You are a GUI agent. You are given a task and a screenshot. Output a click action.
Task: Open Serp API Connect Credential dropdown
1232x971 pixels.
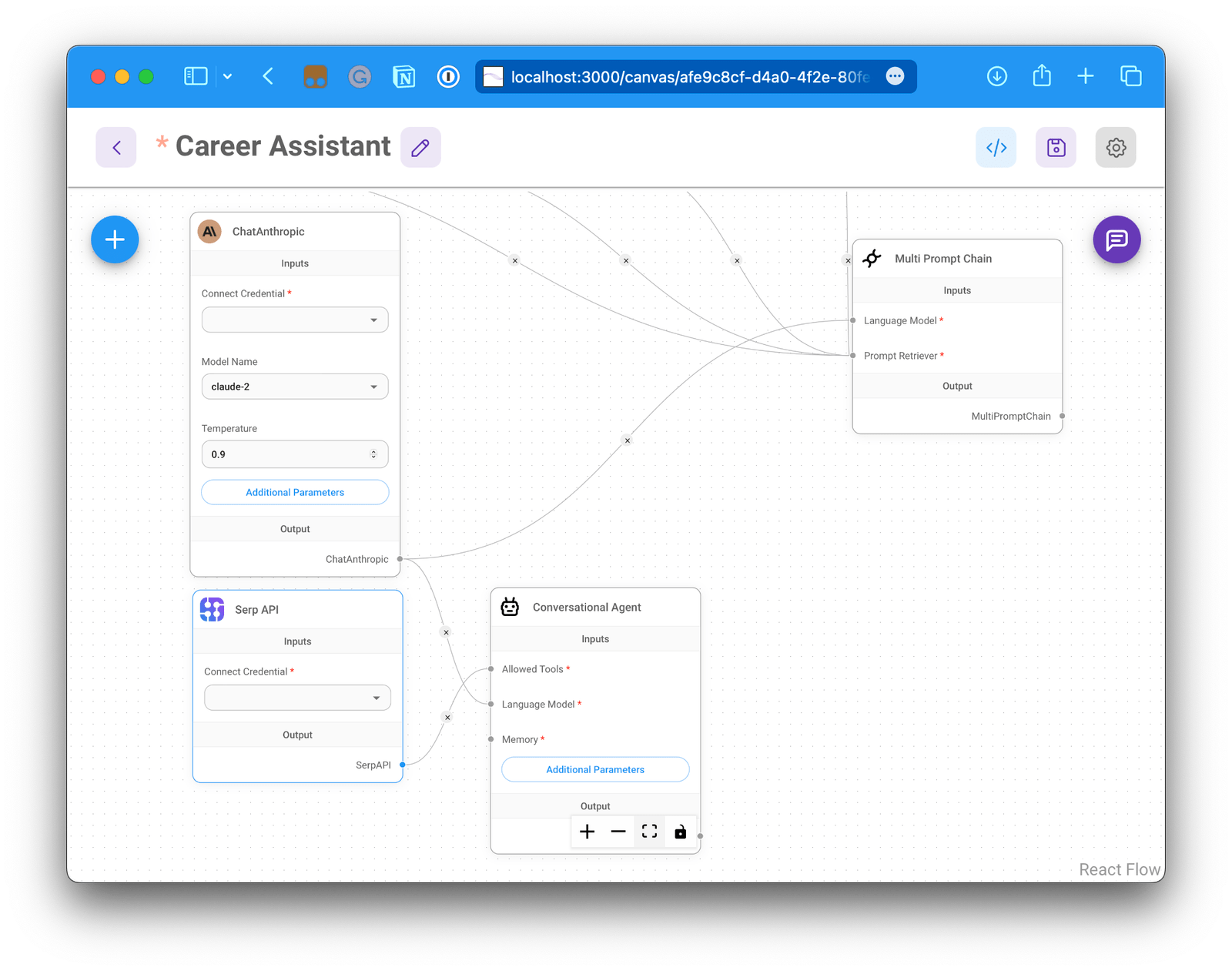[297, 697]
